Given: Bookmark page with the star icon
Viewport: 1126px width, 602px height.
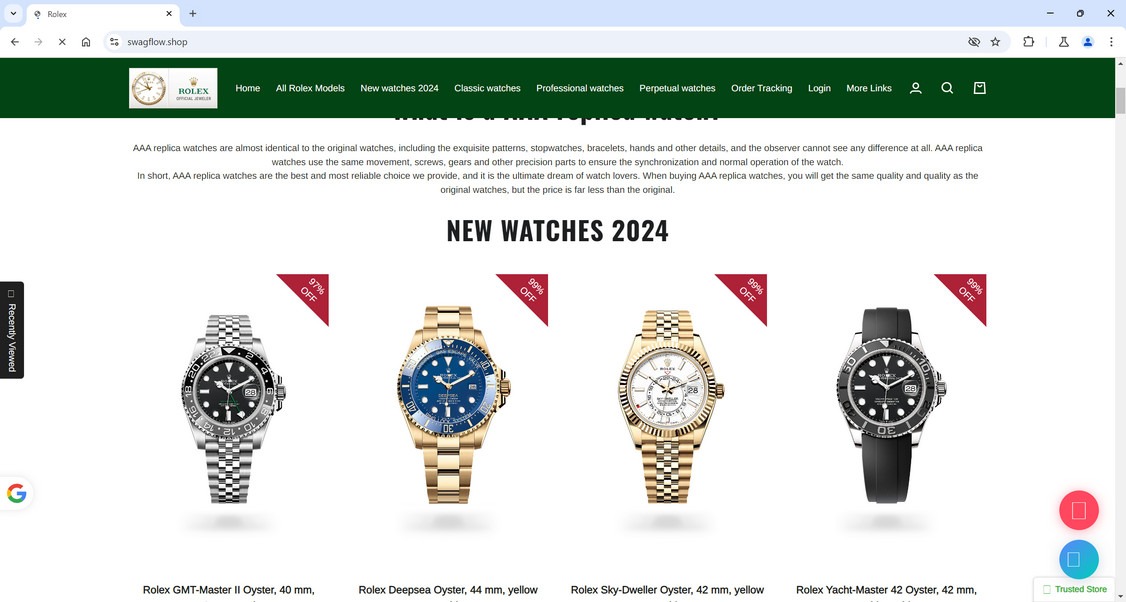Looking at the screenshot, I should tap(995, 42).
